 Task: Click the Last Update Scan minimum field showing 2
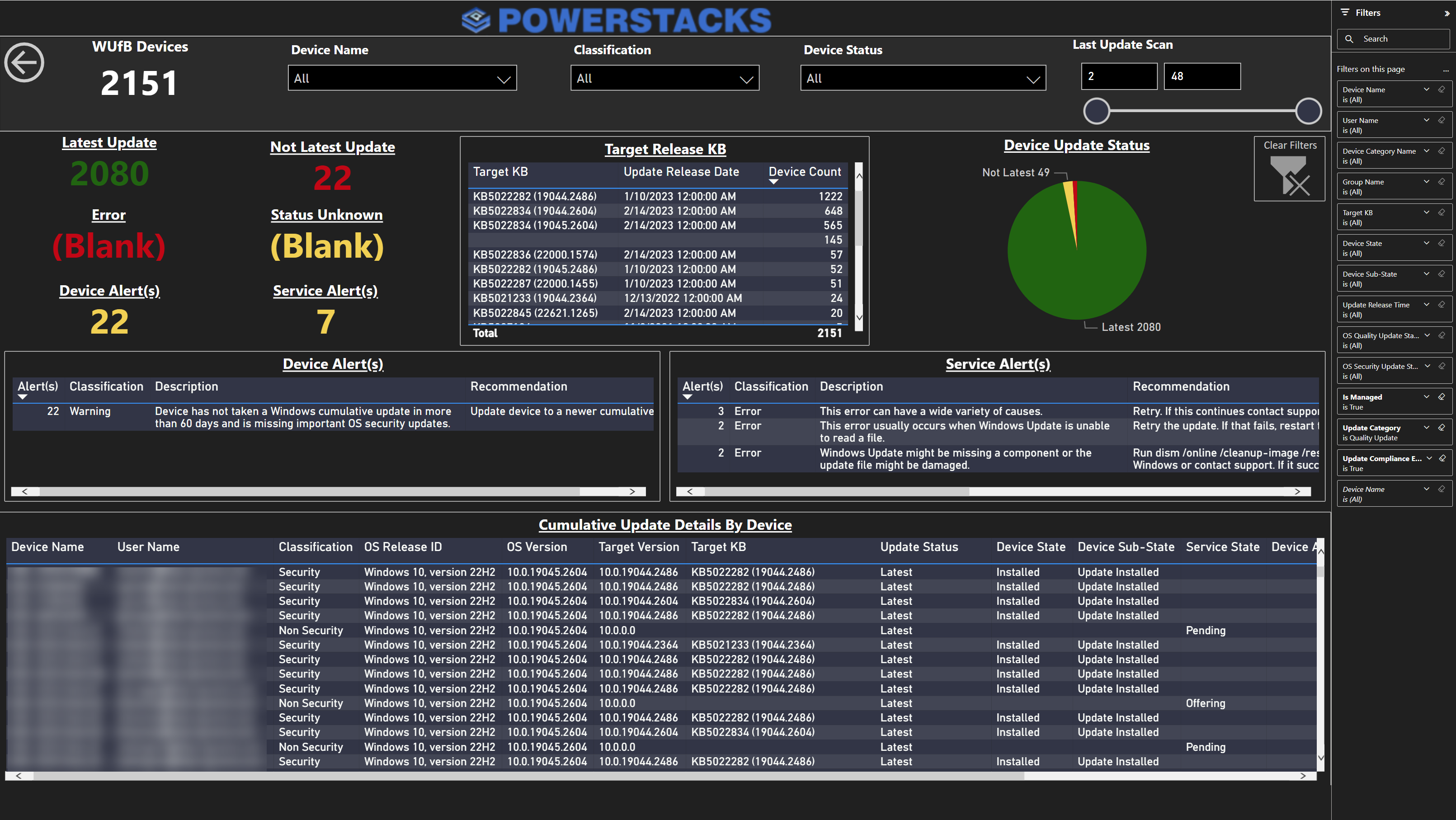coord(1119,76)
